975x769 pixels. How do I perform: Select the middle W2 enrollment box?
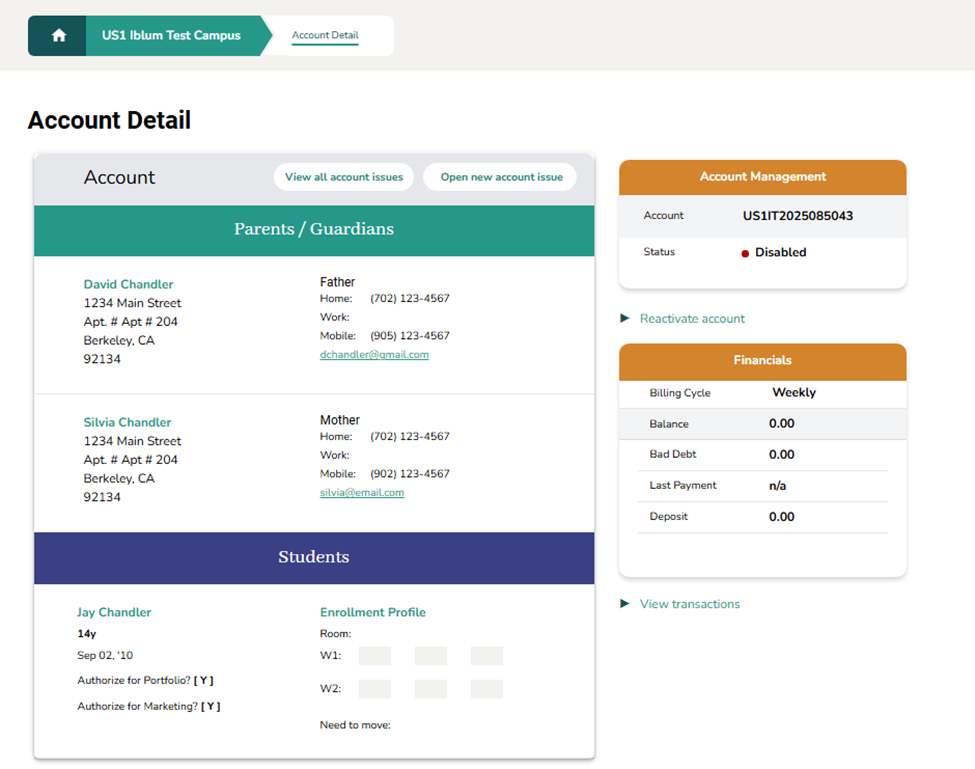pos(430,689)
